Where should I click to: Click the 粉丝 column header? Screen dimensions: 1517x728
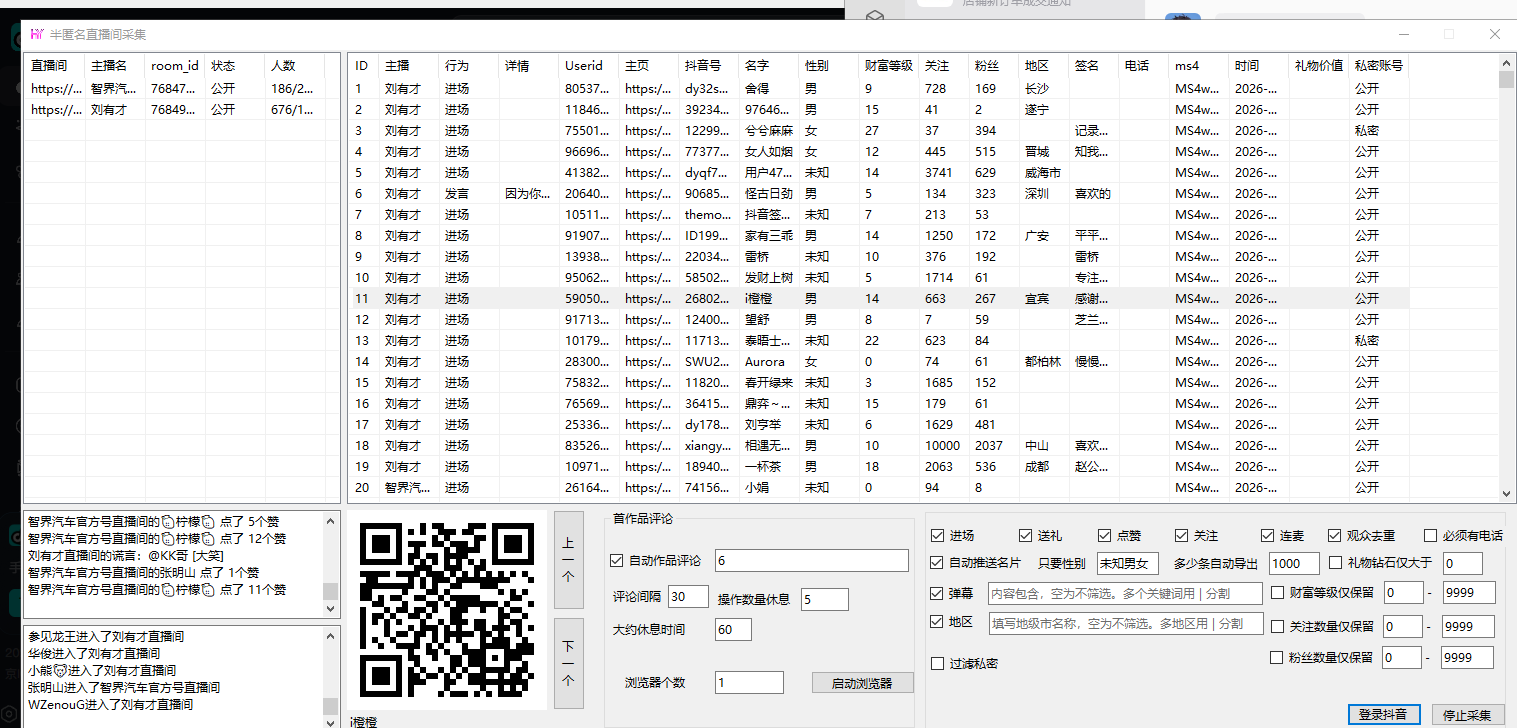pos(993,66)
